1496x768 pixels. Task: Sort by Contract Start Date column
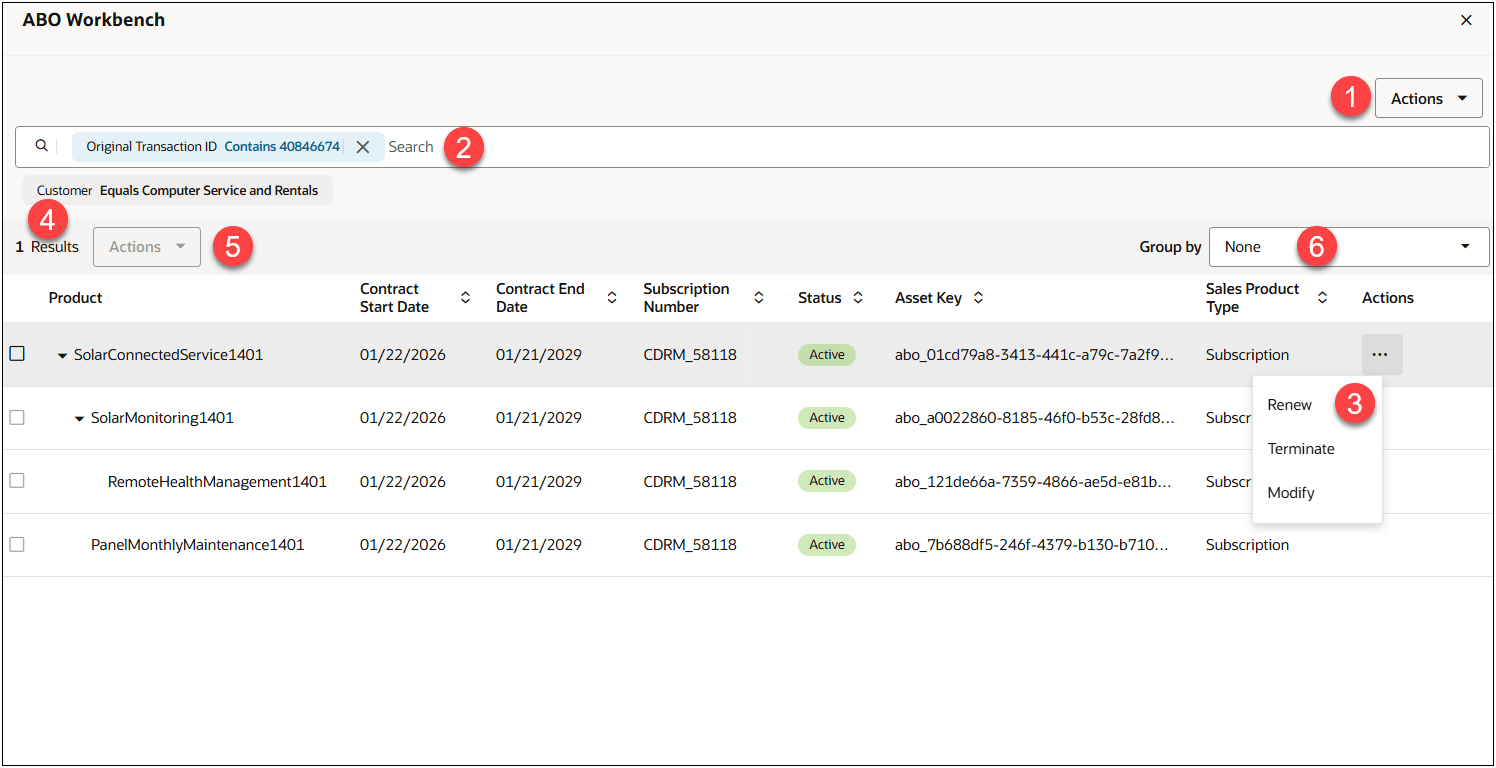pyautogui.click(x=465, y=298)
